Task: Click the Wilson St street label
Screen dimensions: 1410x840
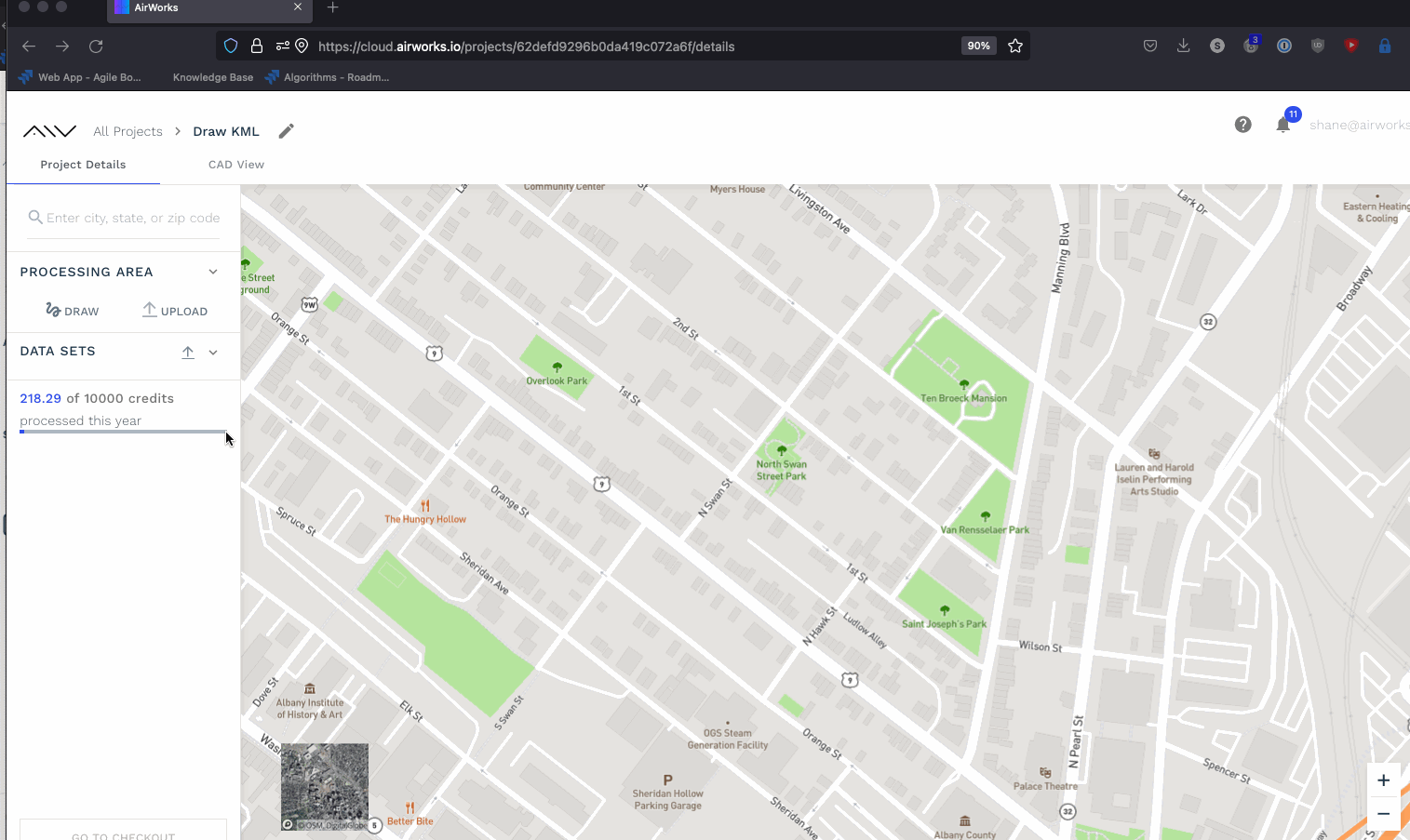Action: pyautogui.click(x=1041, y=646)
